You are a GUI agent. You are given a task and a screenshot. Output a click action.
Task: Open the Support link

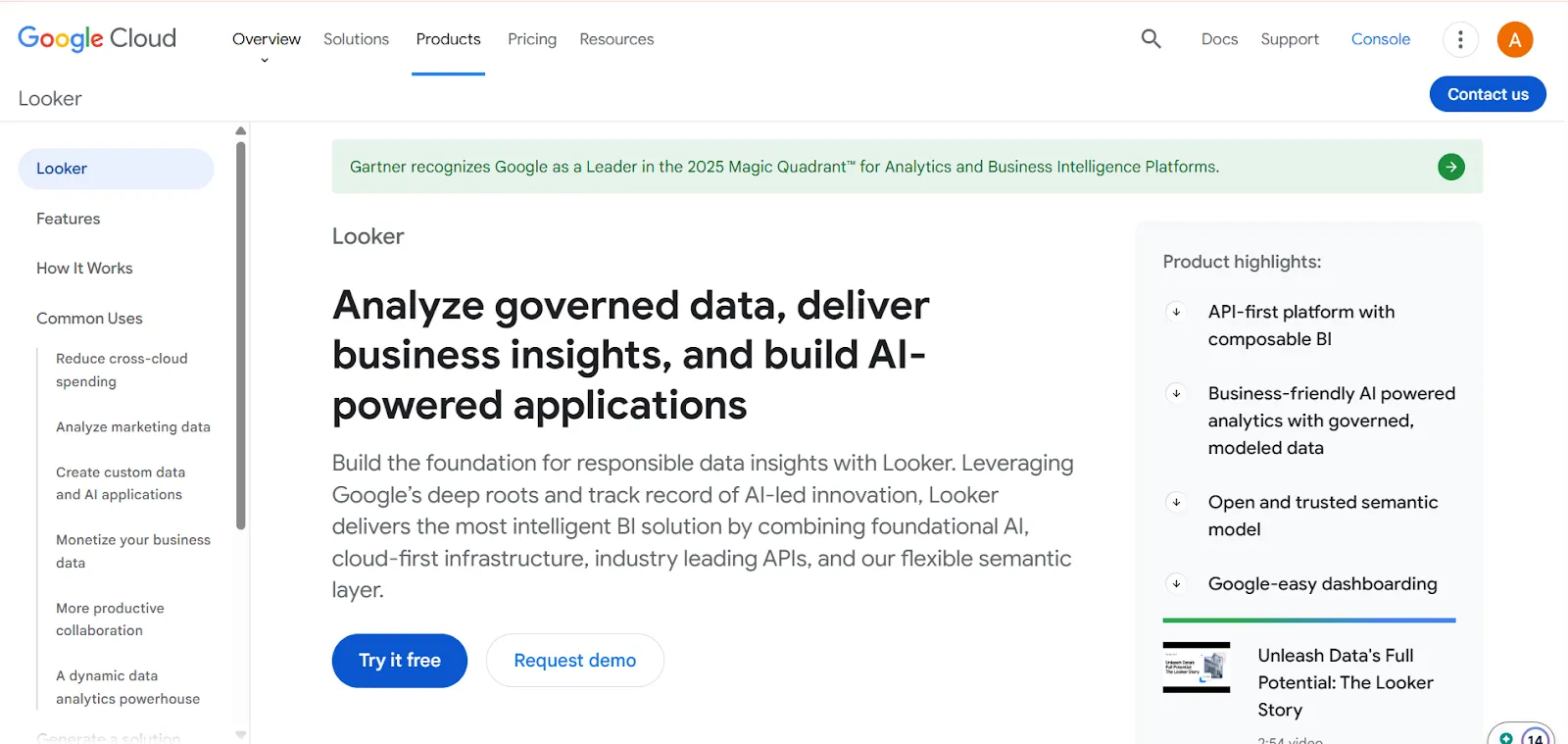coord(1290,39)
